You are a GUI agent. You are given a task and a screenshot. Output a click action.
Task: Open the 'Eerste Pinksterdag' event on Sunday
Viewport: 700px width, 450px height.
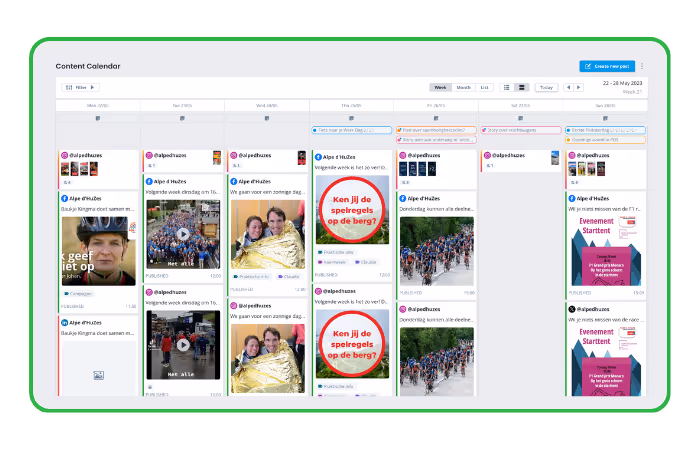(x=605, y=130)
